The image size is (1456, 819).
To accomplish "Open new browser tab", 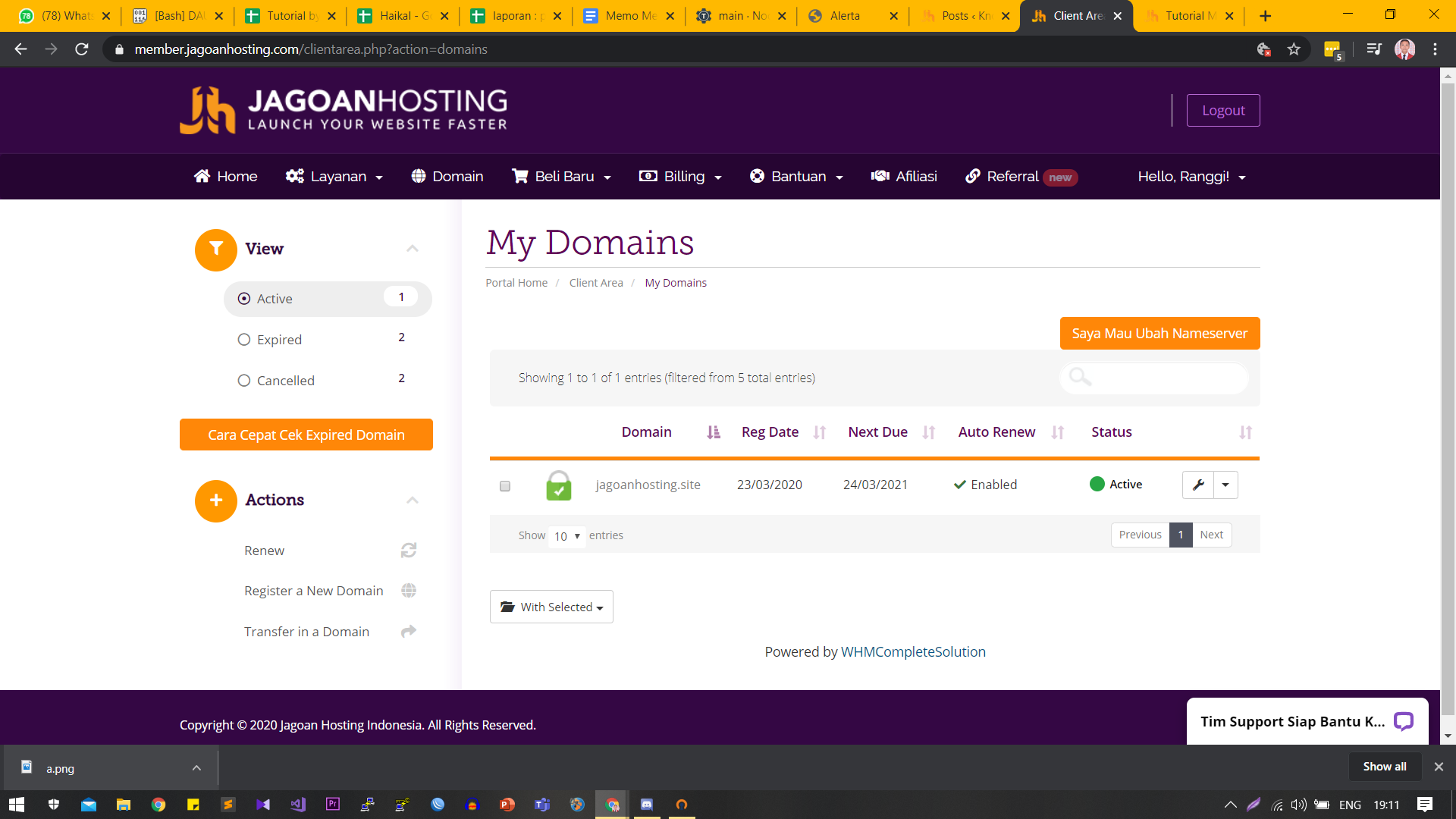I will pos(1265,16).
